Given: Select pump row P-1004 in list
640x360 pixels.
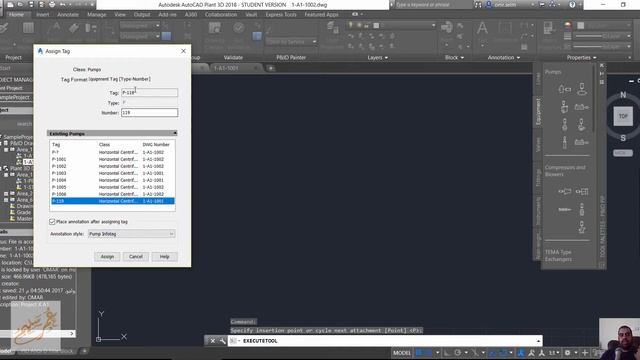Looking at the screenshot, I should click(113, 180).
